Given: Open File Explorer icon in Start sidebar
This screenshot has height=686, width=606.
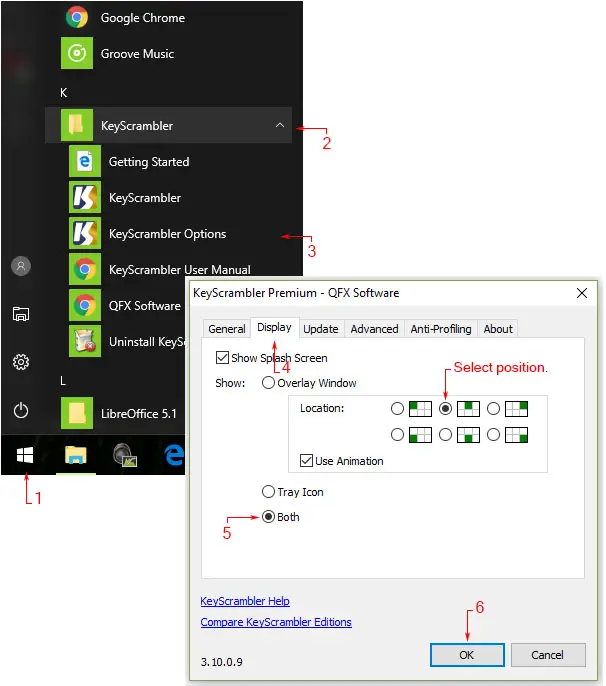Looking at the screenshot, I should pos(21,314).
